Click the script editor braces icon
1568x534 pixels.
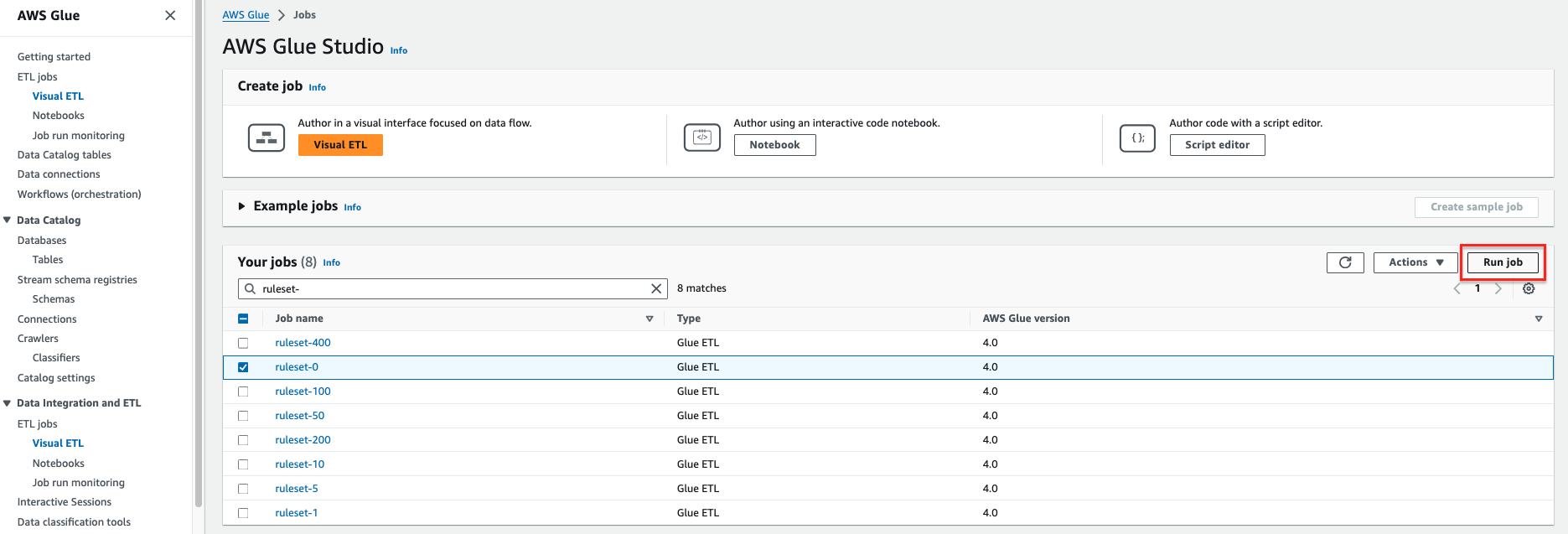click(1137, 137)
